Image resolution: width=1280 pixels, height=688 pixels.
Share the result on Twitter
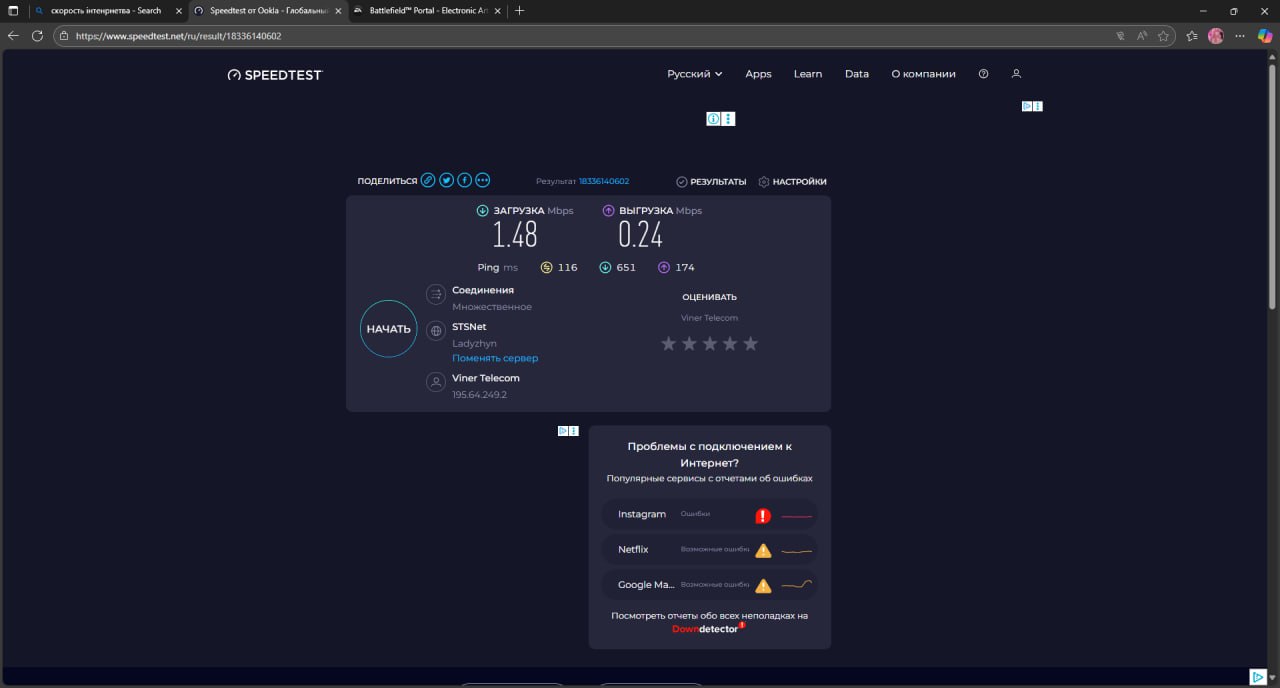(447, 180)
